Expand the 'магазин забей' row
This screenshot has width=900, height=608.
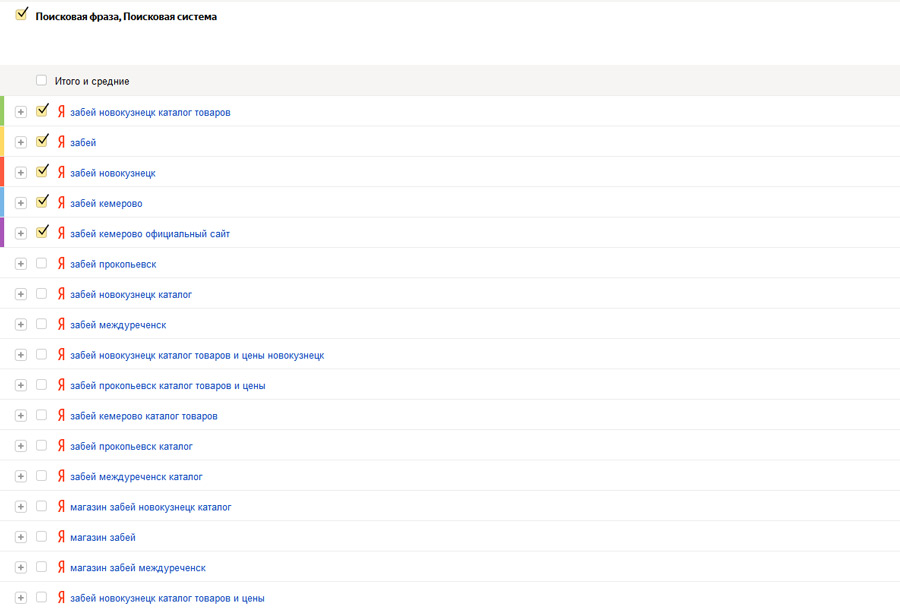21,537
